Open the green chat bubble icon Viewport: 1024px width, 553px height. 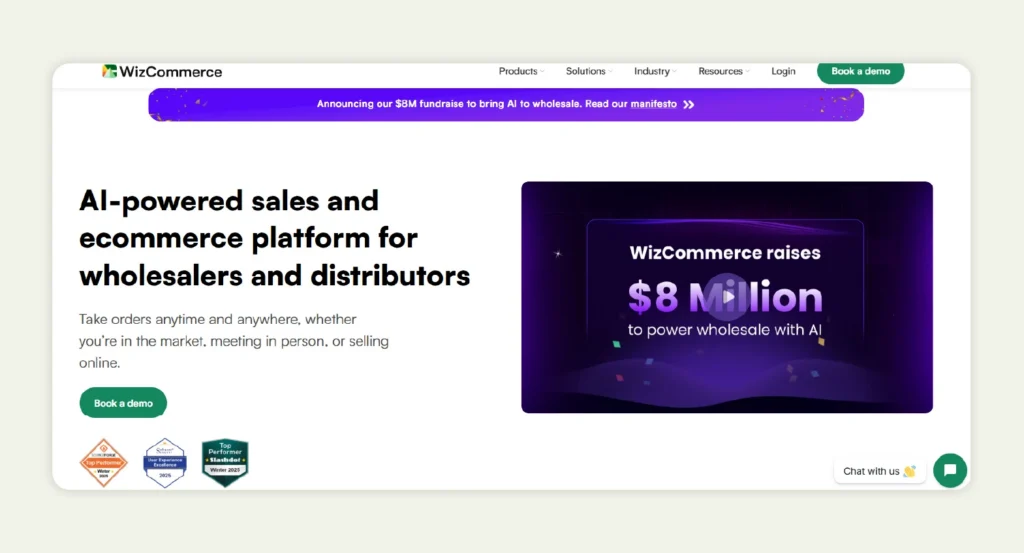(x=950, y=470)
